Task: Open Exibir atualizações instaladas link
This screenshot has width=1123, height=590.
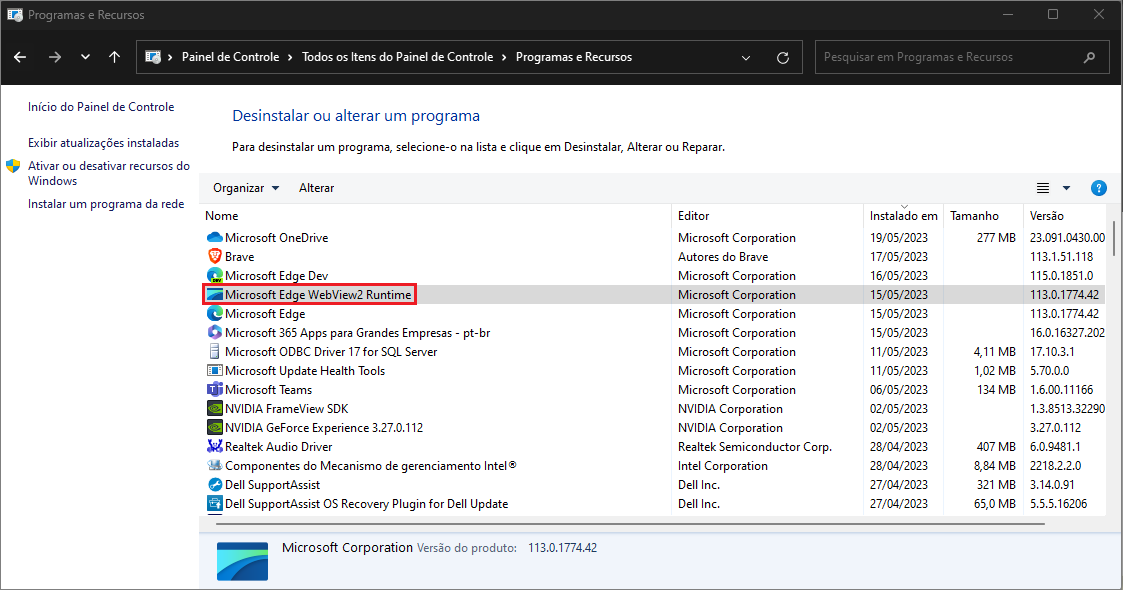Action: pyautogui.click(x=104, y=143)
